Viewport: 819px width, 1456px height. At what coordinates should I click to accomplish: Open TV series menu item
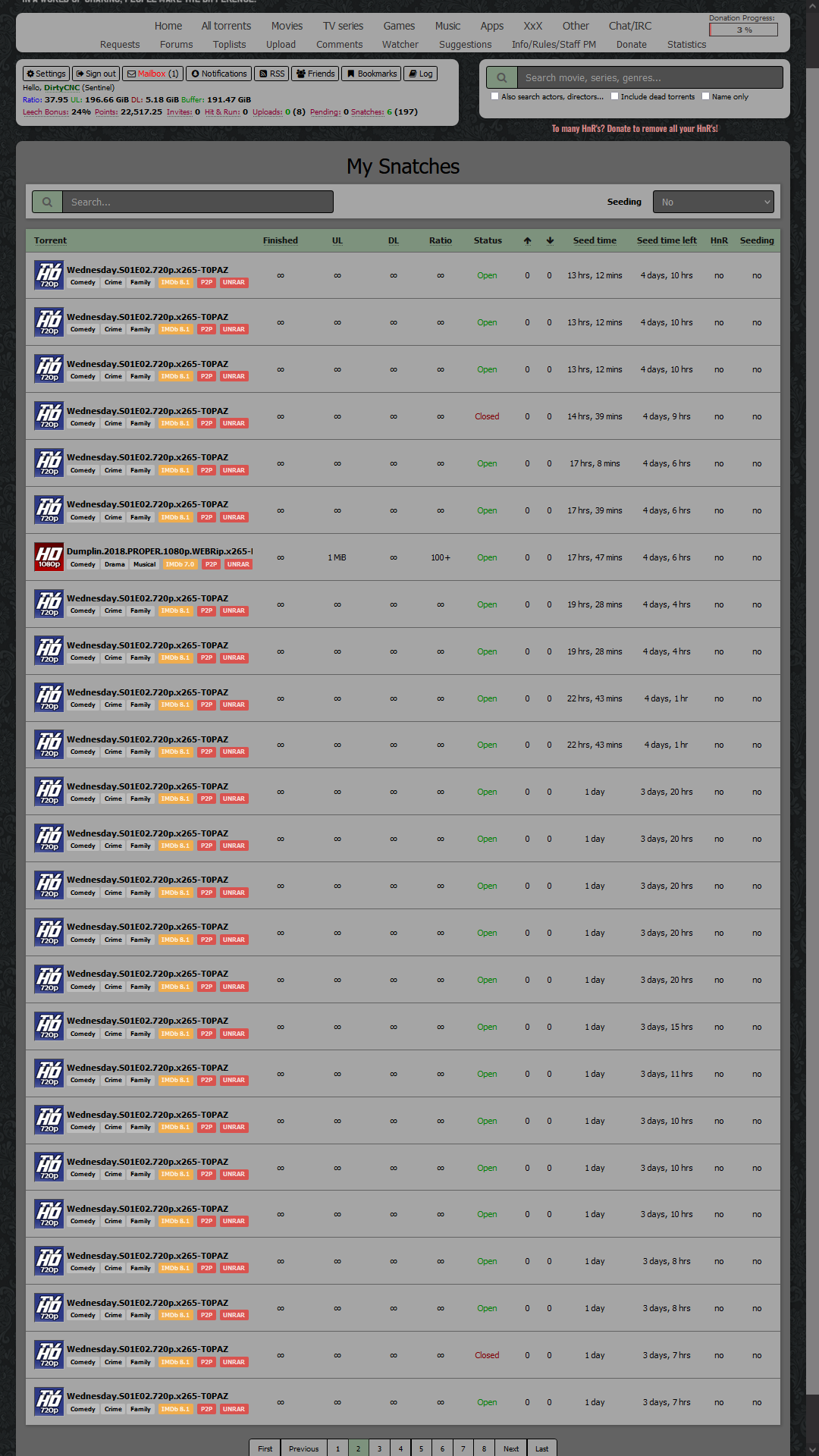click(343, 26)
